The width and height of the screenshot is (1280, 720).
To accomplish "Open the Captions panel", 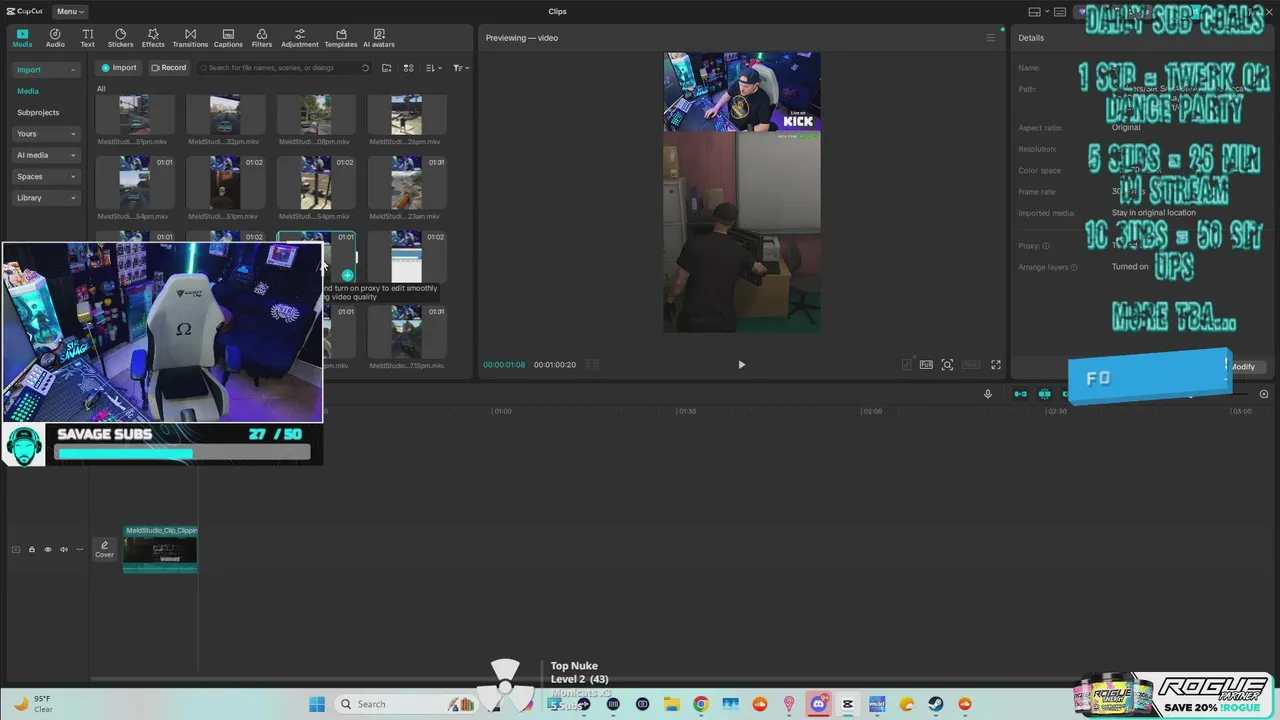I will coord(228,38).
